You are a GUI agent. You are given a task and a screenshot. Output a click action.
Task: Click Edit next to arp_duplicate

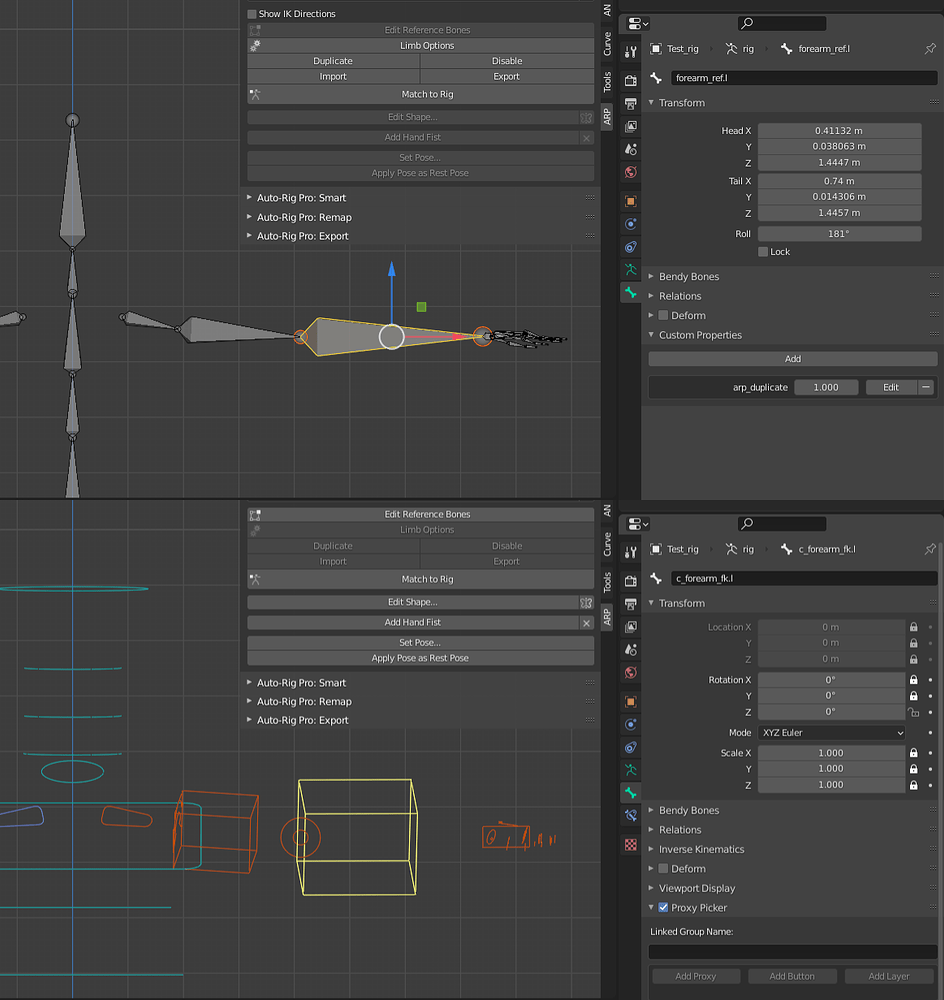891,387
